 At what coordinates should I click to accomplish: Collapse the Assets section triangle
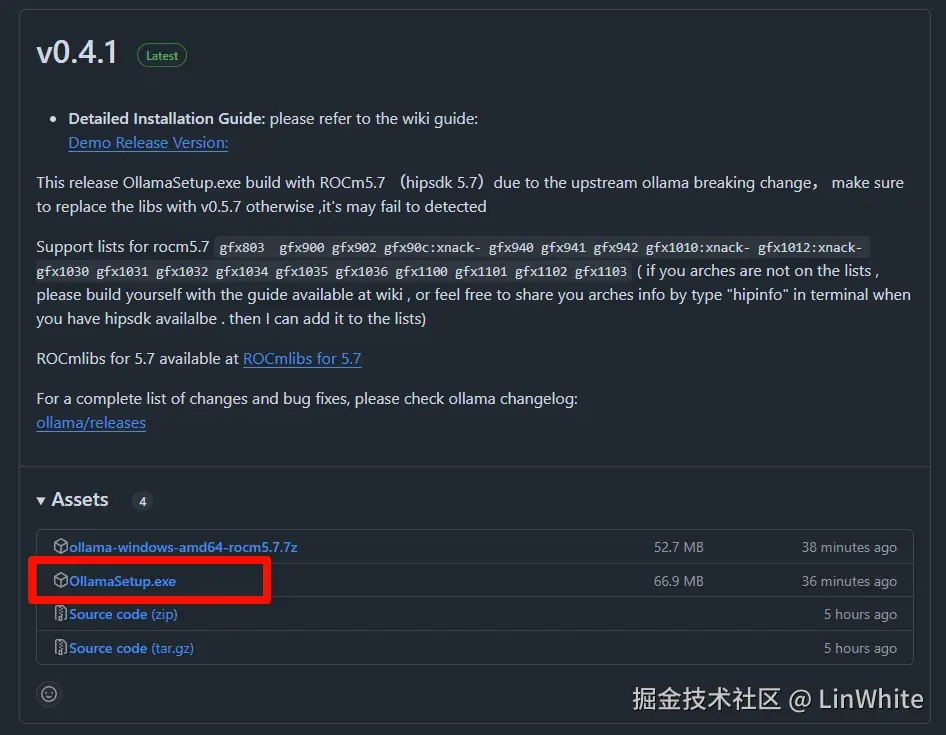pyautogui.click(x=41, y=499)
